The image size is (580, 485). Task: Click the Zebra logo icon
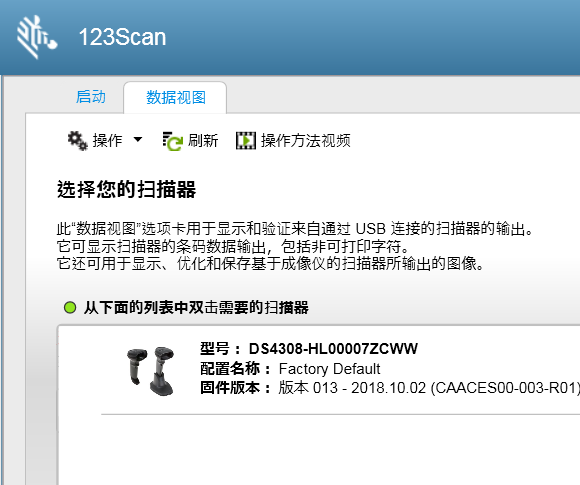pos(37,37)
